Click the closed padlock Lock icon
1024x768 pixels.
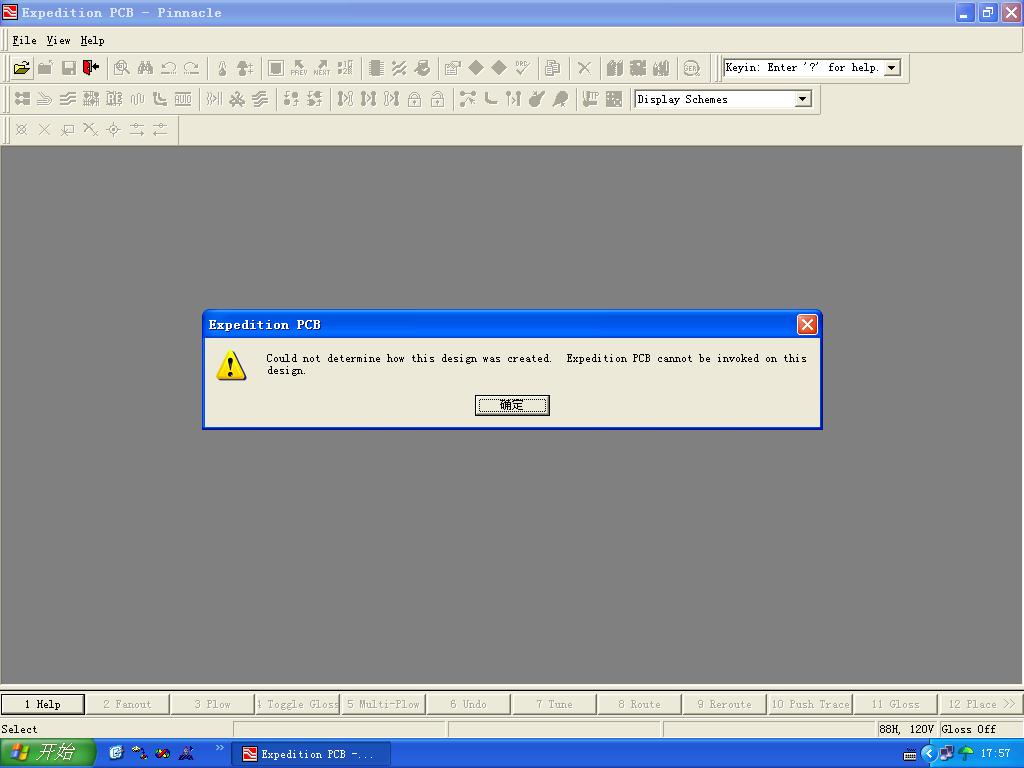pos(414,99)
